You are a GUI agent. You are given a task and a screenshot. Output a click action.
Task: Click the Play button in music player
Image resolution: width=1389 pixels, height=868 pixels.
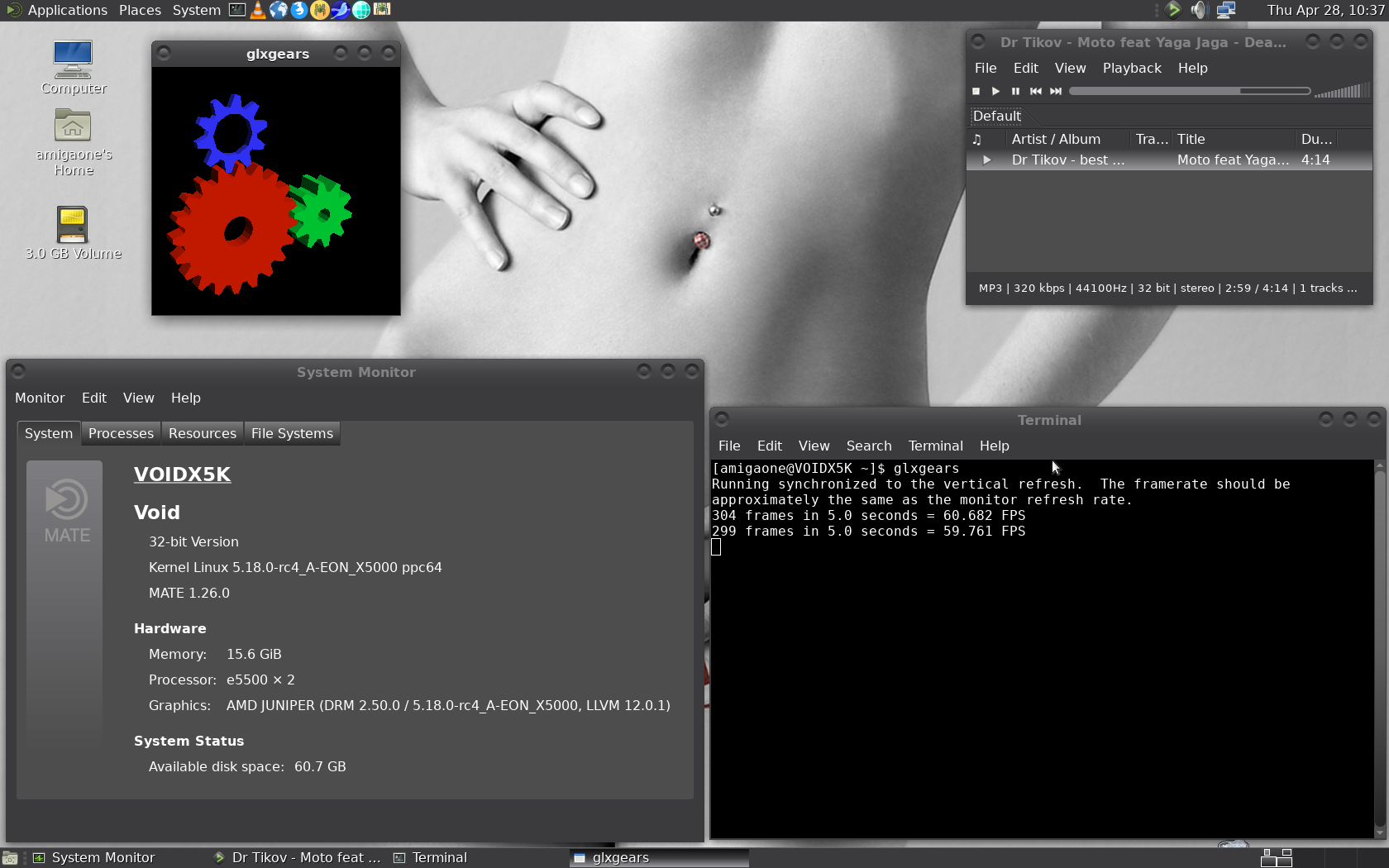point(996,91)
